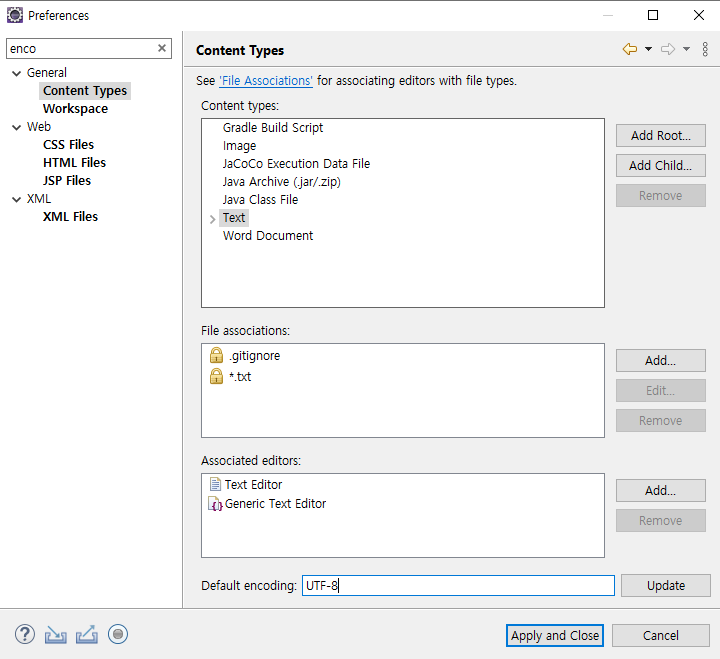
Task: Close the Preferences window
Action: (x=699, y=15)
